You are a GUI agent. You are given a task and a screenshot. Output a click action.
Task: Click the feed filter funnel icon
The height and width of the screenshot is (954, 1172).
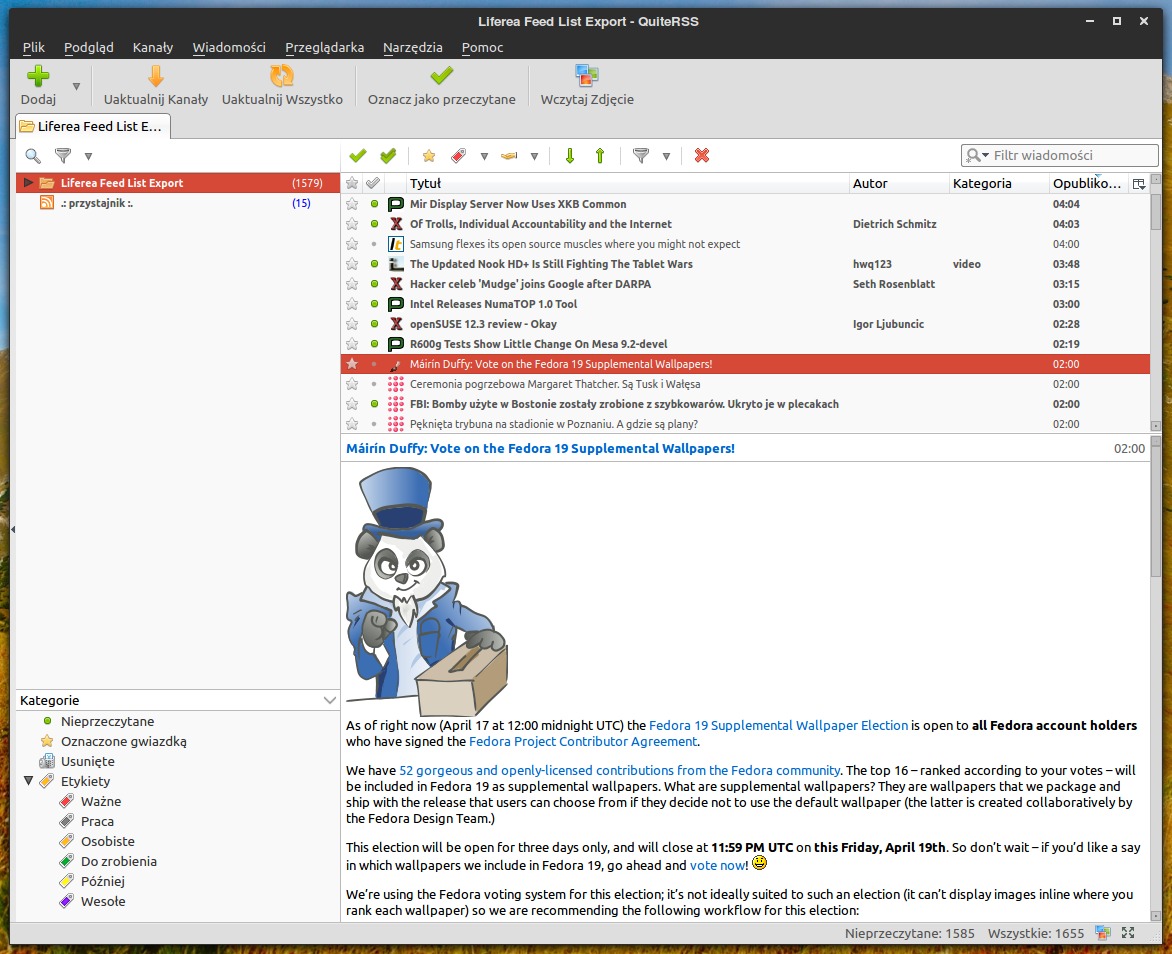point(63,156)
